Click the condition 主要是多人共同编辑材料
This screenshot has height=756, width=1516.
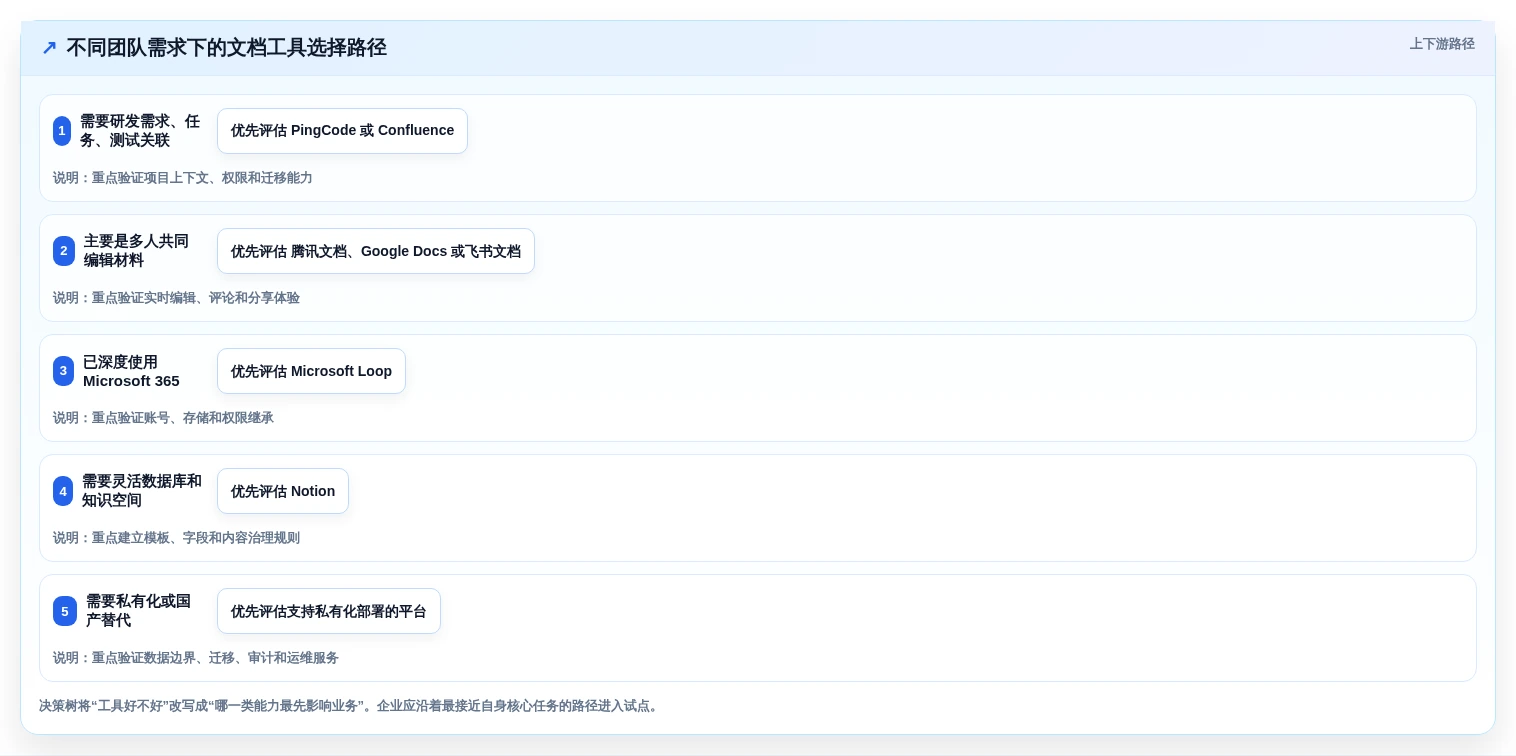(x=136, y=251)
